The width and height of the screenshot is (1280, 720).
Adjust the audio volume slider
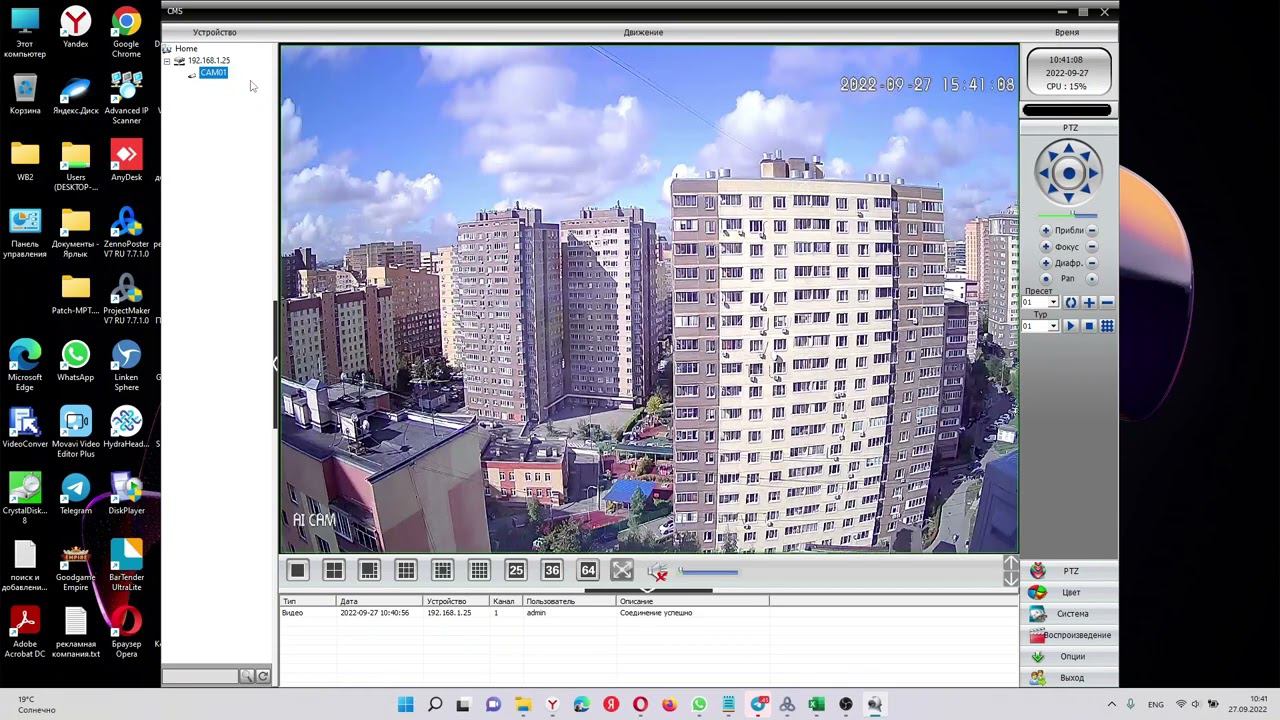708,572
